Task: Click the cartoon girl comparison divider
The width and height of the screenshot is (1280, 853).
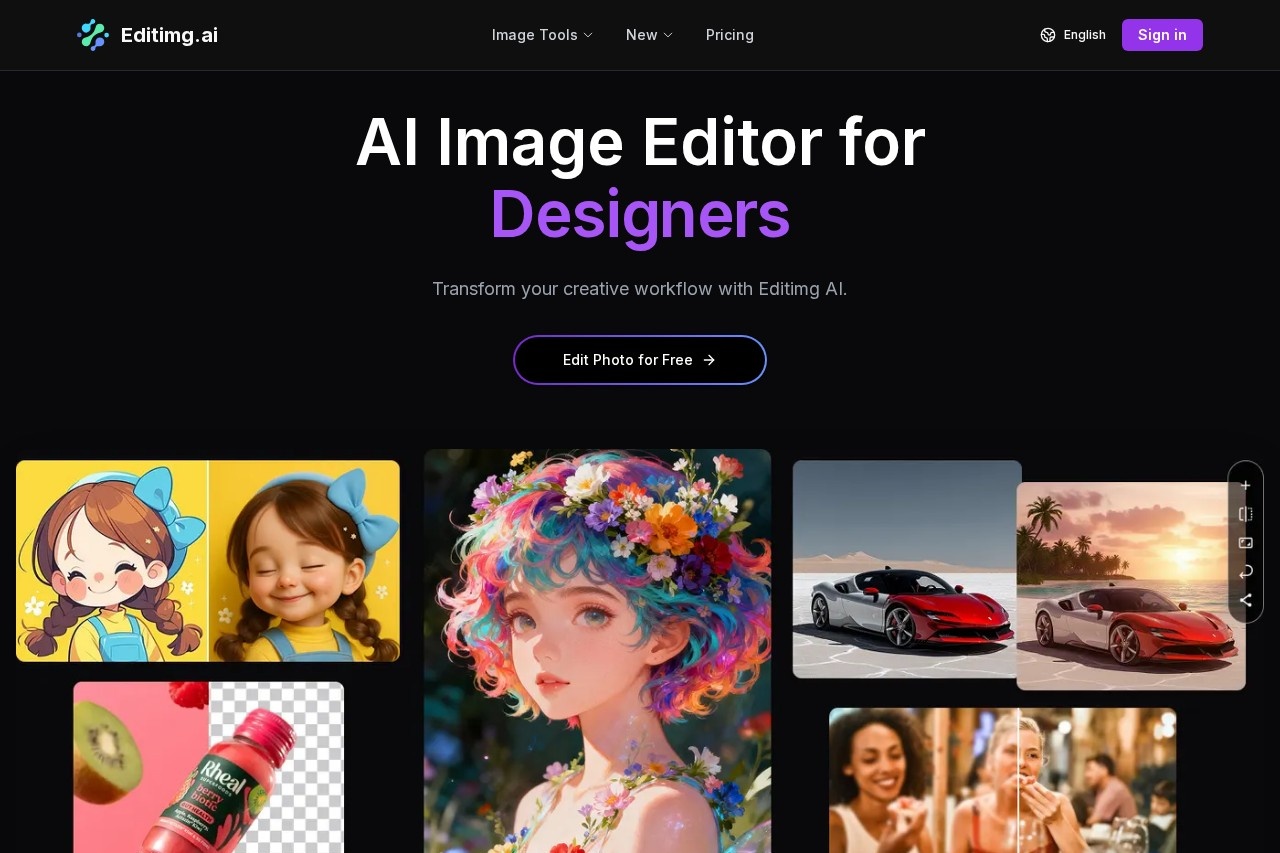Action: (208, 560)
